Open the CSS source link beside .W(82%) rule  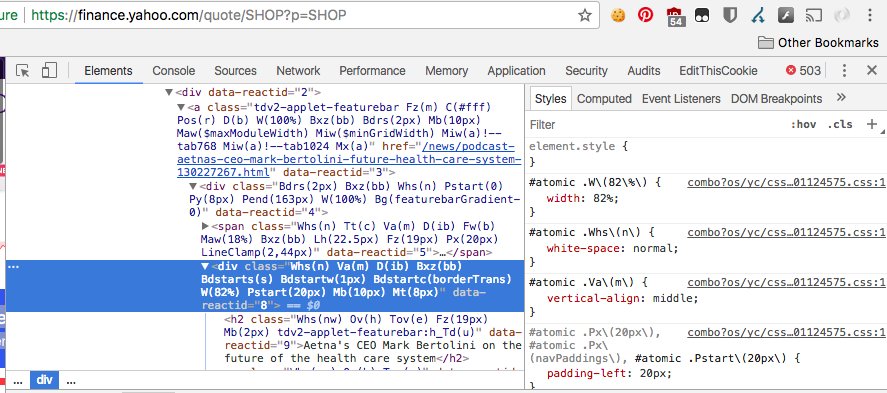point(786,183)
